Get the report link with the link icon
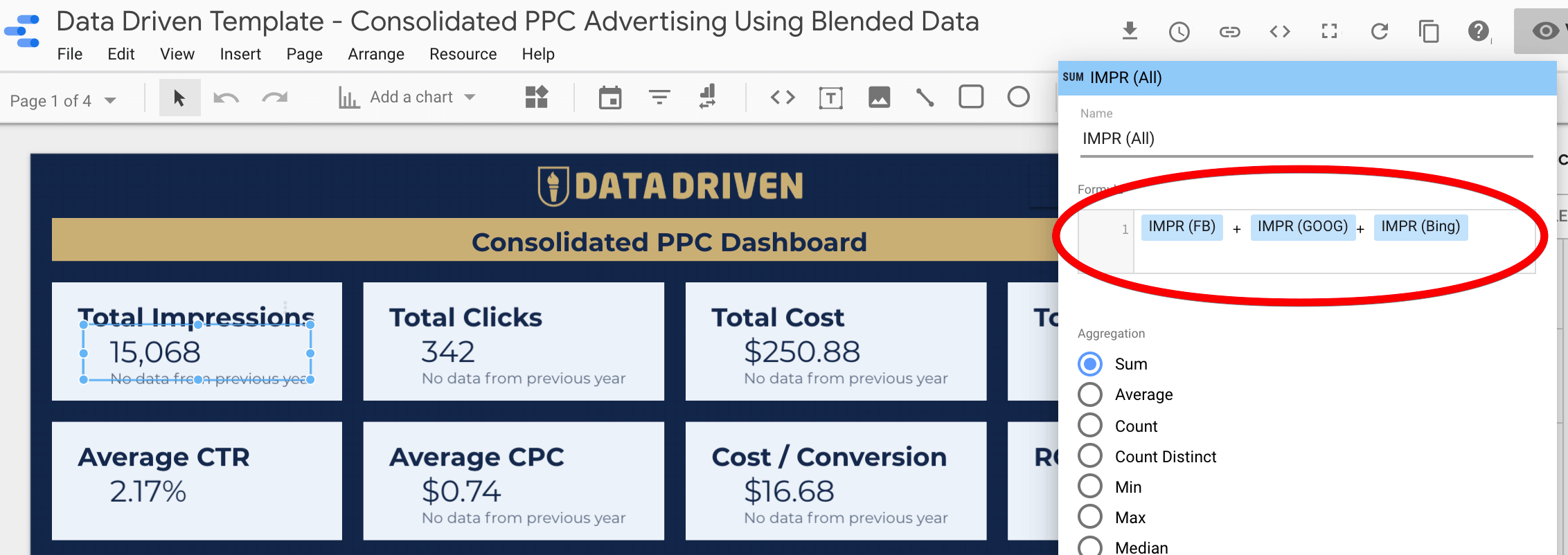Screen dimensions: 1568x555 click(1229, 32)
